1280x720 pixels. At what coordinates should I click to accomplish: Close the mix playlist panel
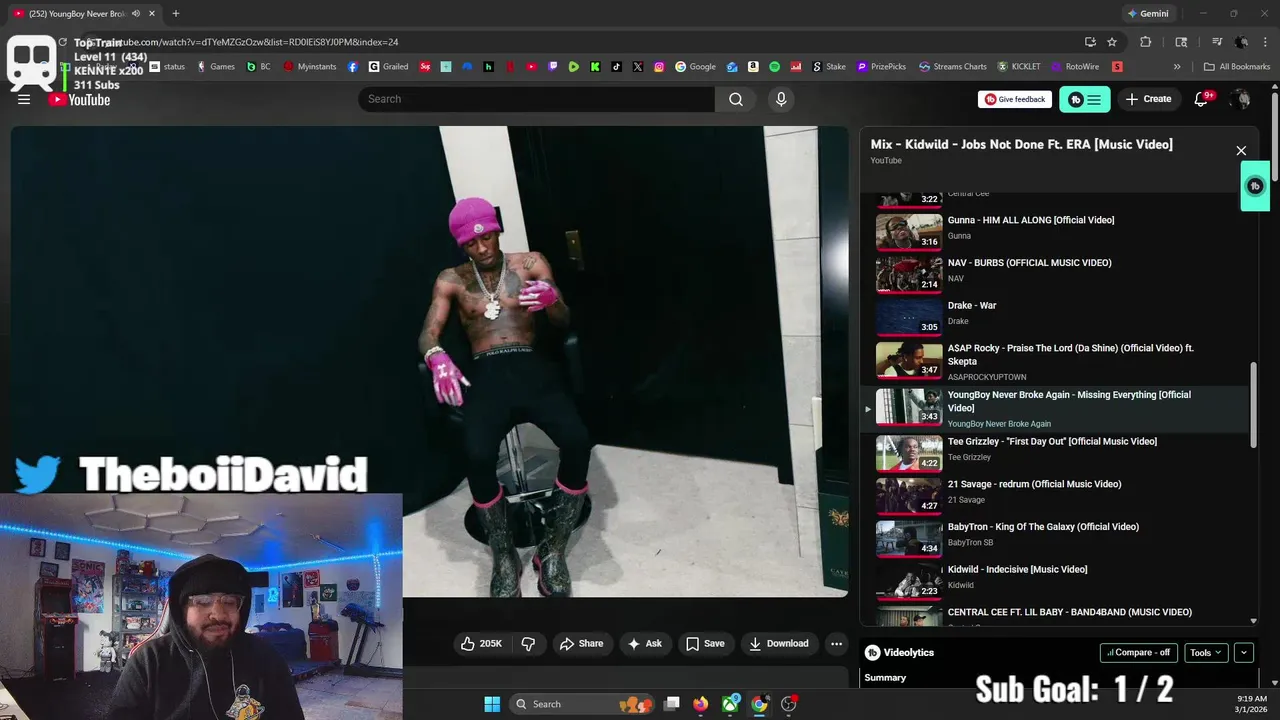pos(1241,151)
